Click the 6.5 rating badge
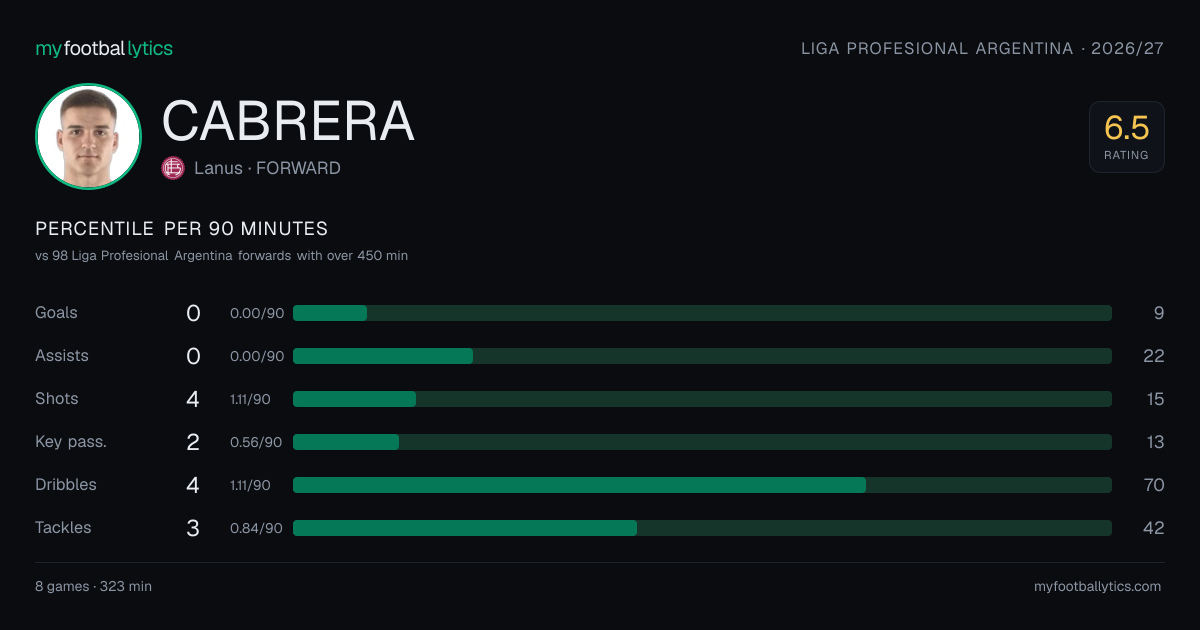Viewport: 1200px width, 630px height. tap(1127, 137)
